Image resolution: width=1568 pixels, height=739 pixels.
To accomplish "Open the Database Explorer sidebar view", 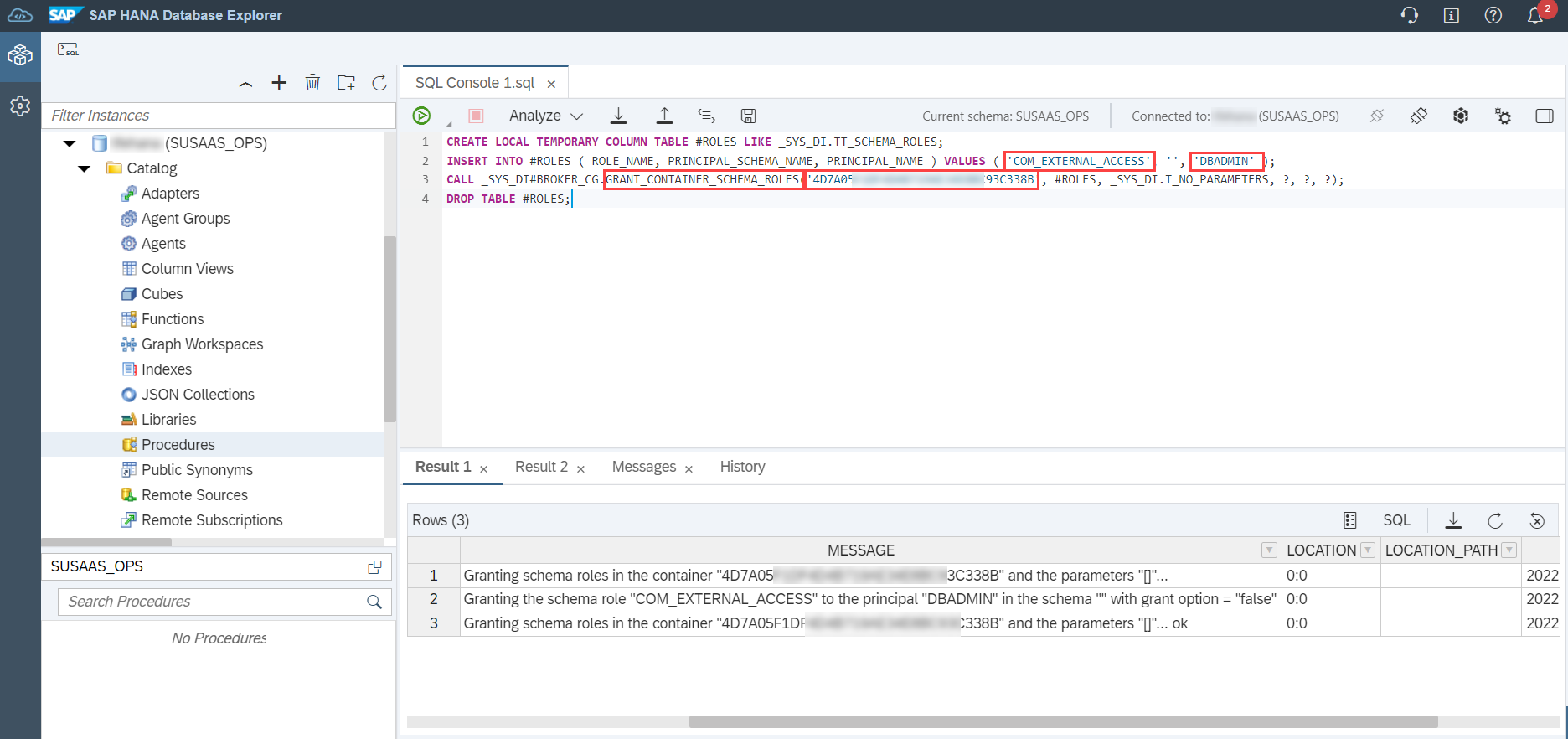I will 20,56.
